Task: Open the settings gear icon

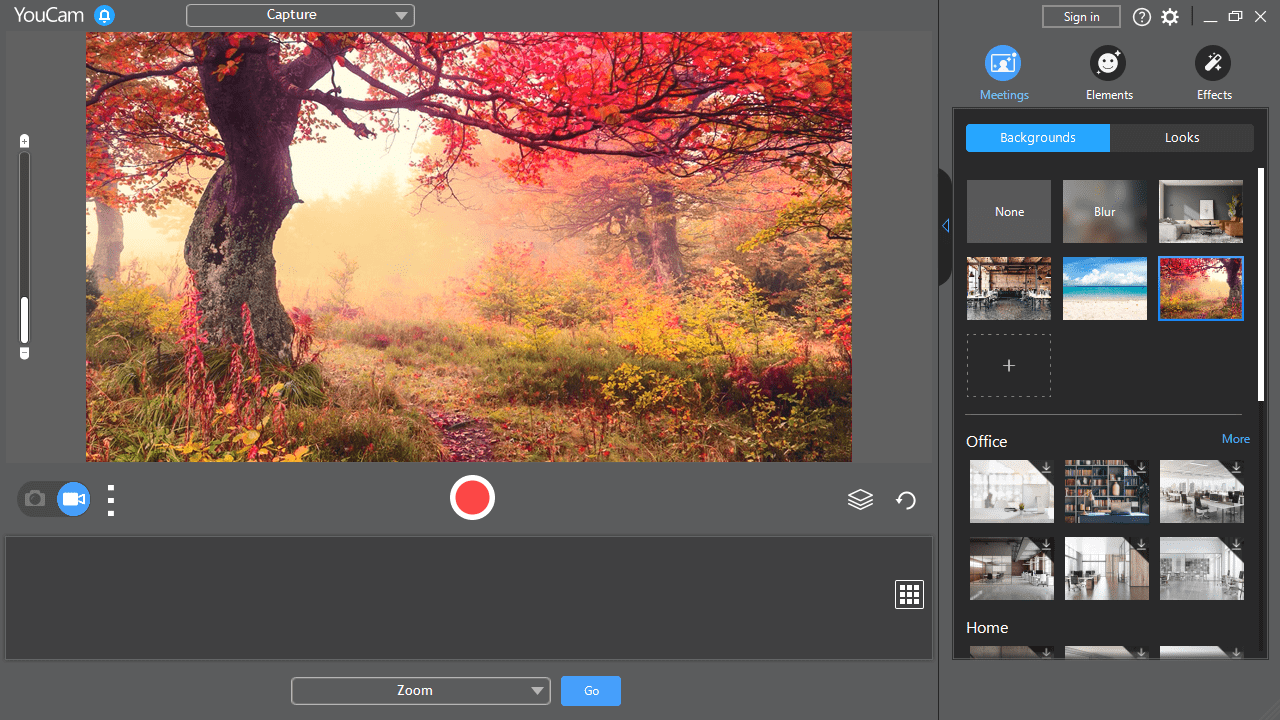Action: 1170,17
